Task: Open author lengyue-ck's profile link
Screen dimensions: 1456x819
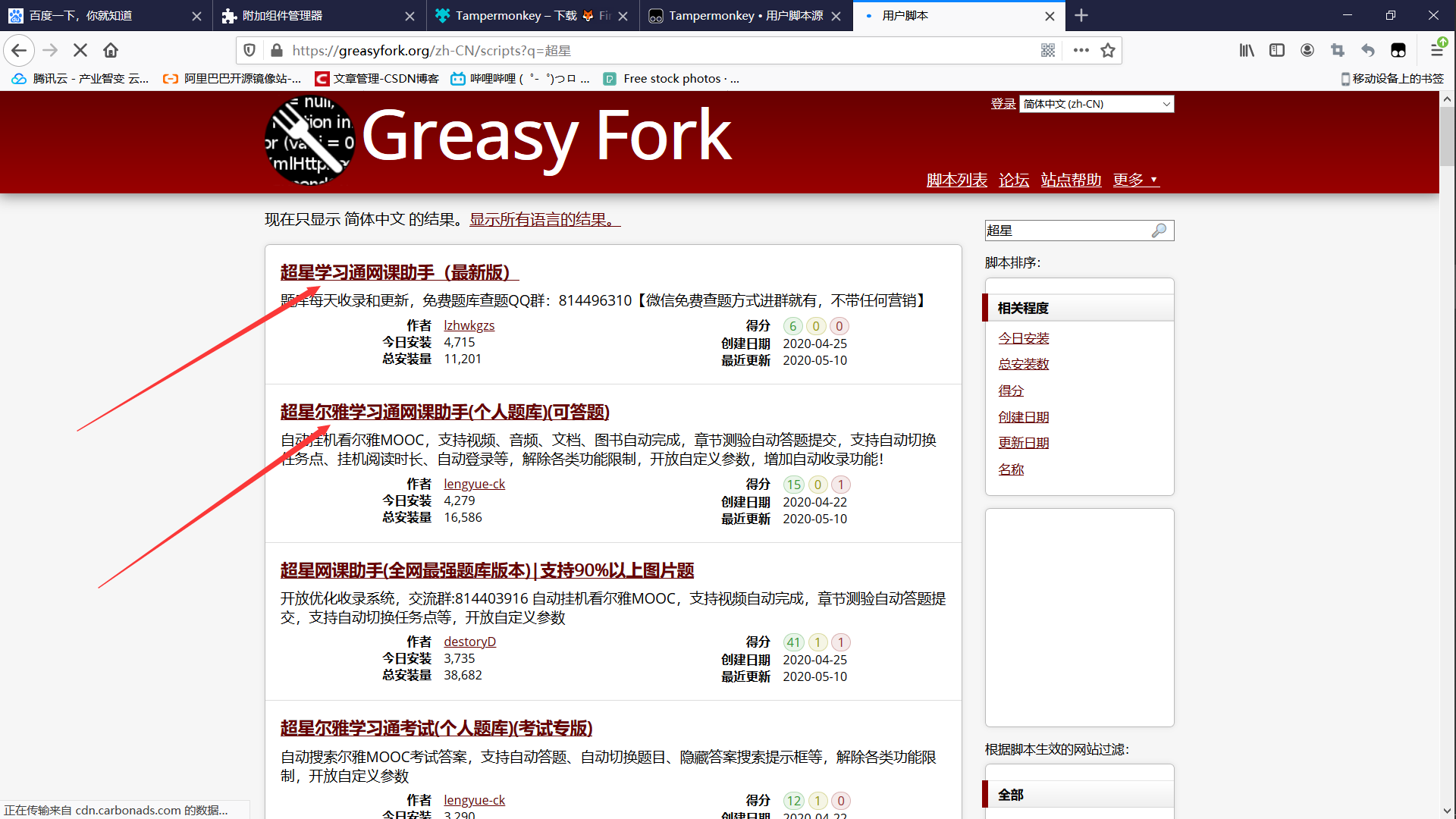Action: [x=474, y=483]
